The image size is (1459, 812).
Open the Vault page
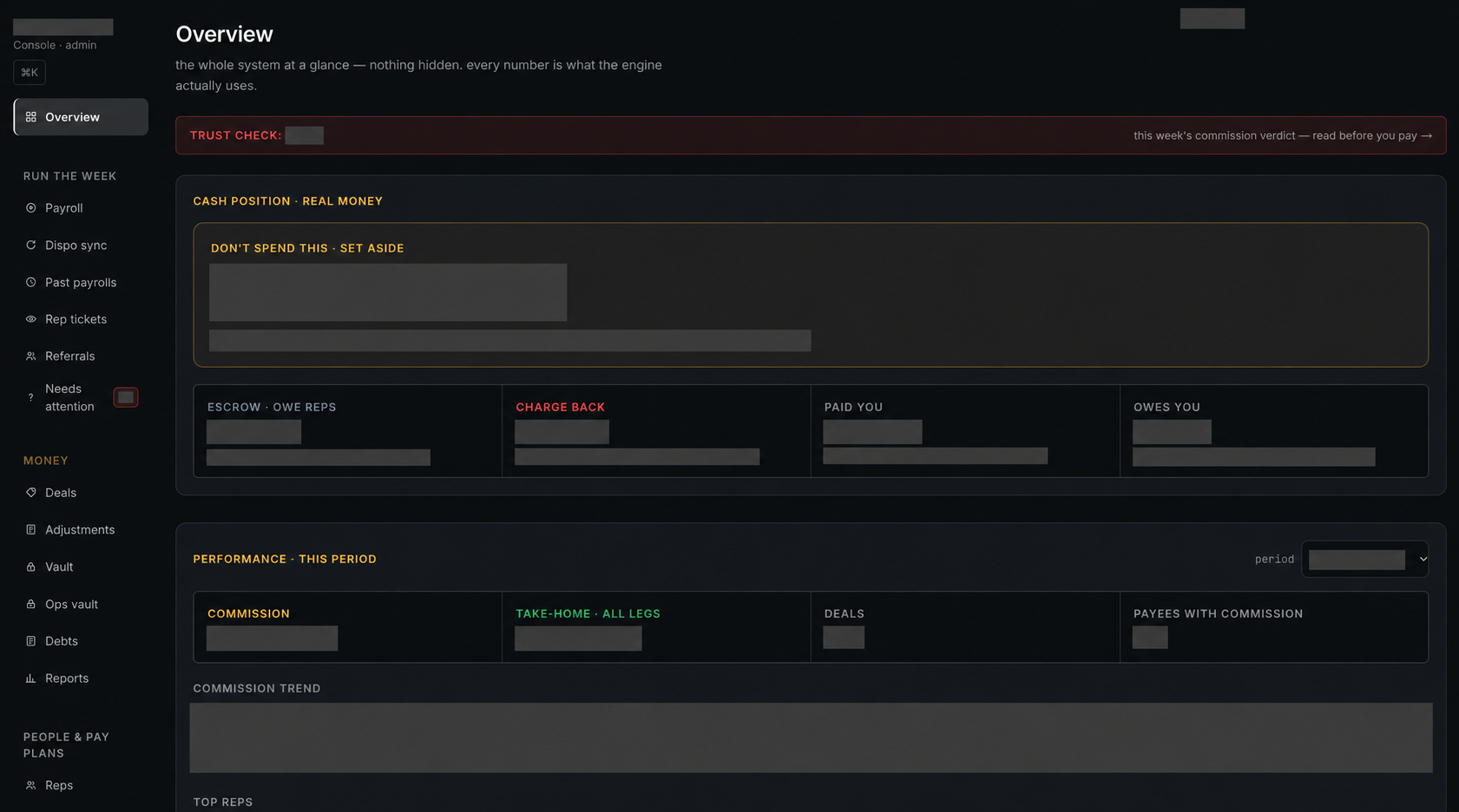coord(81,567)
